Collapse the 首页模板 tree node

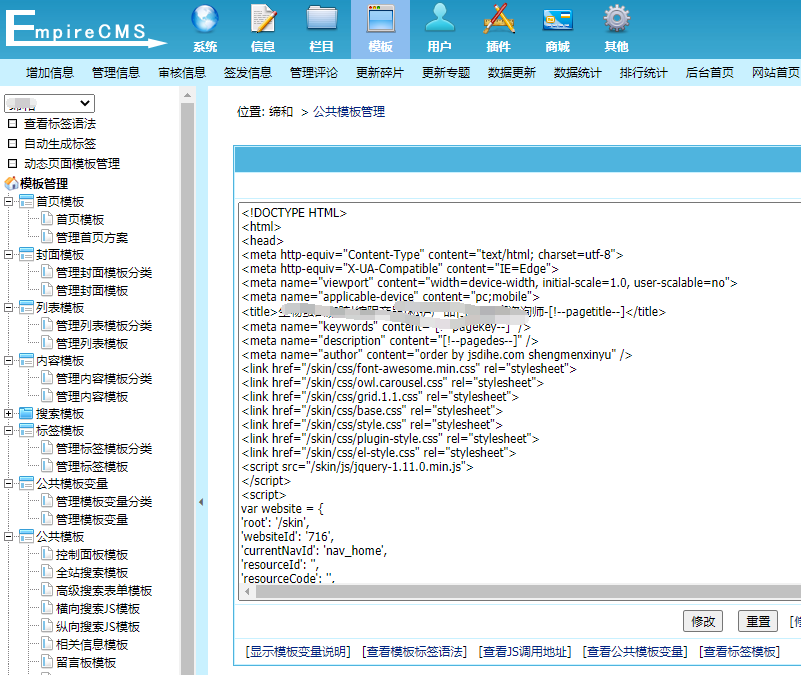(8, 201)
